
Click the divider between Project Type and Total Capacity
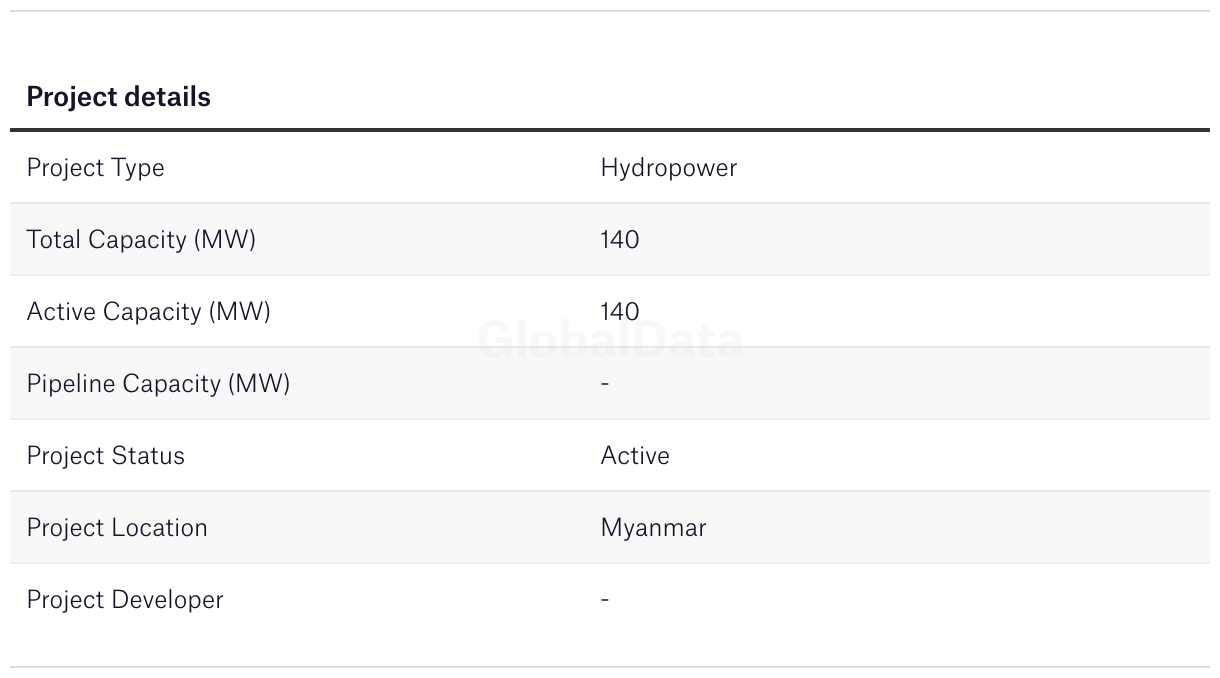click(x=610, y=203)
